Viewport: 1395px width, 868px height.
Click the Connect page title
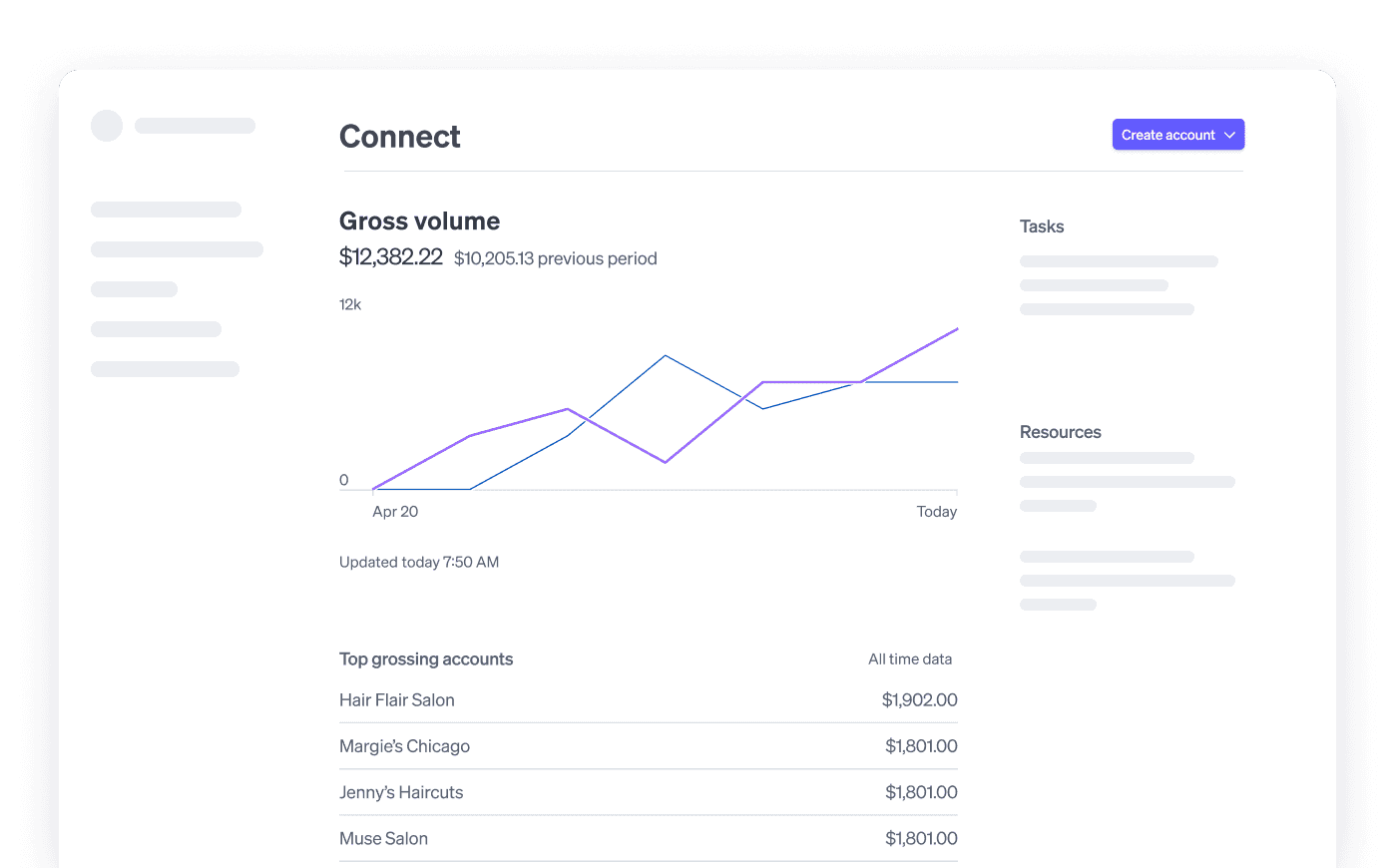point(399,137)
